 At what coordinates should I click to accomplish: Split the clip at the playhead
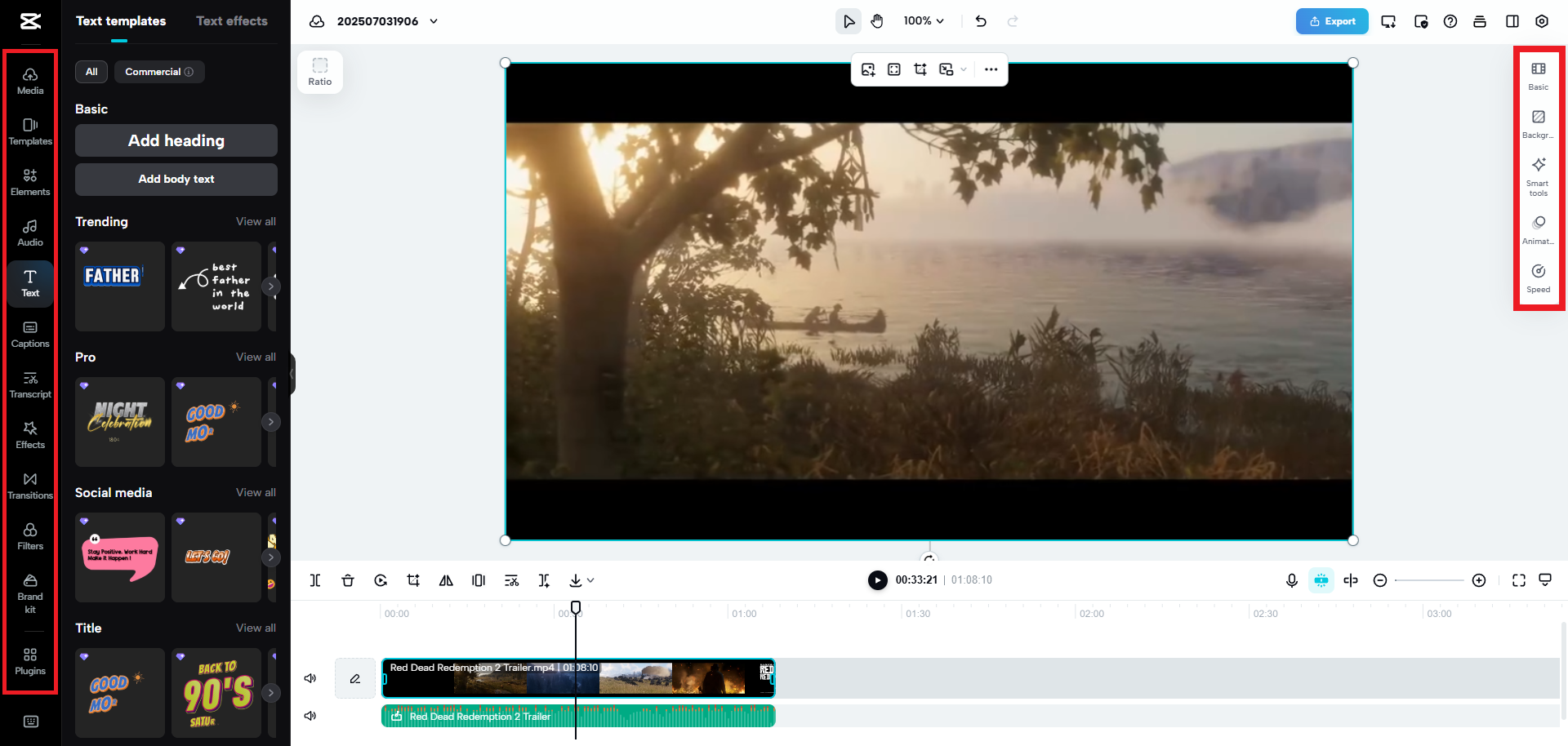(x=315, y=580)
